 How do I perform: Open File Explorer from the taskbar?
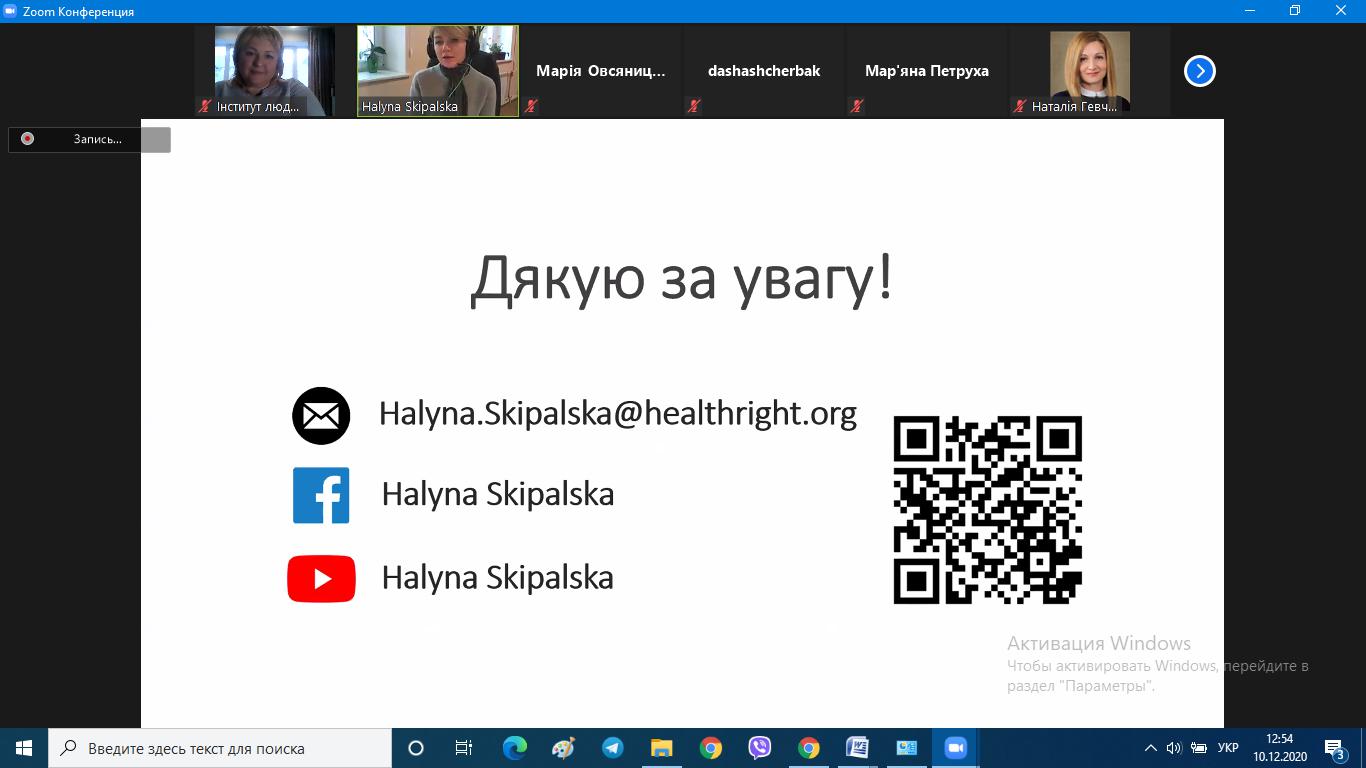tap(661, 748)
